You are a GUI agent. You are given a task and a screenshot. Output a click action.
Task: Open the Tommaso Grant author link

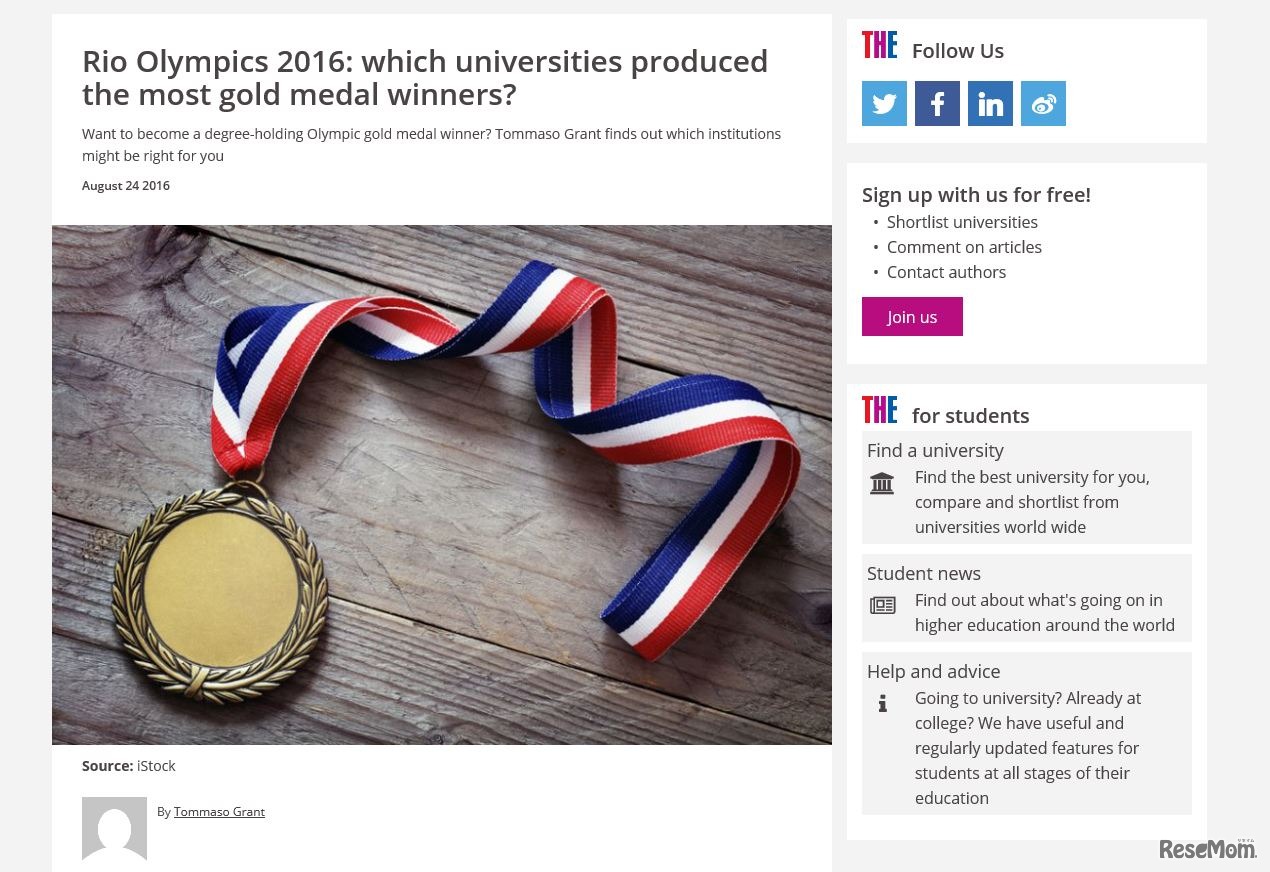click(x=219, y=811)
